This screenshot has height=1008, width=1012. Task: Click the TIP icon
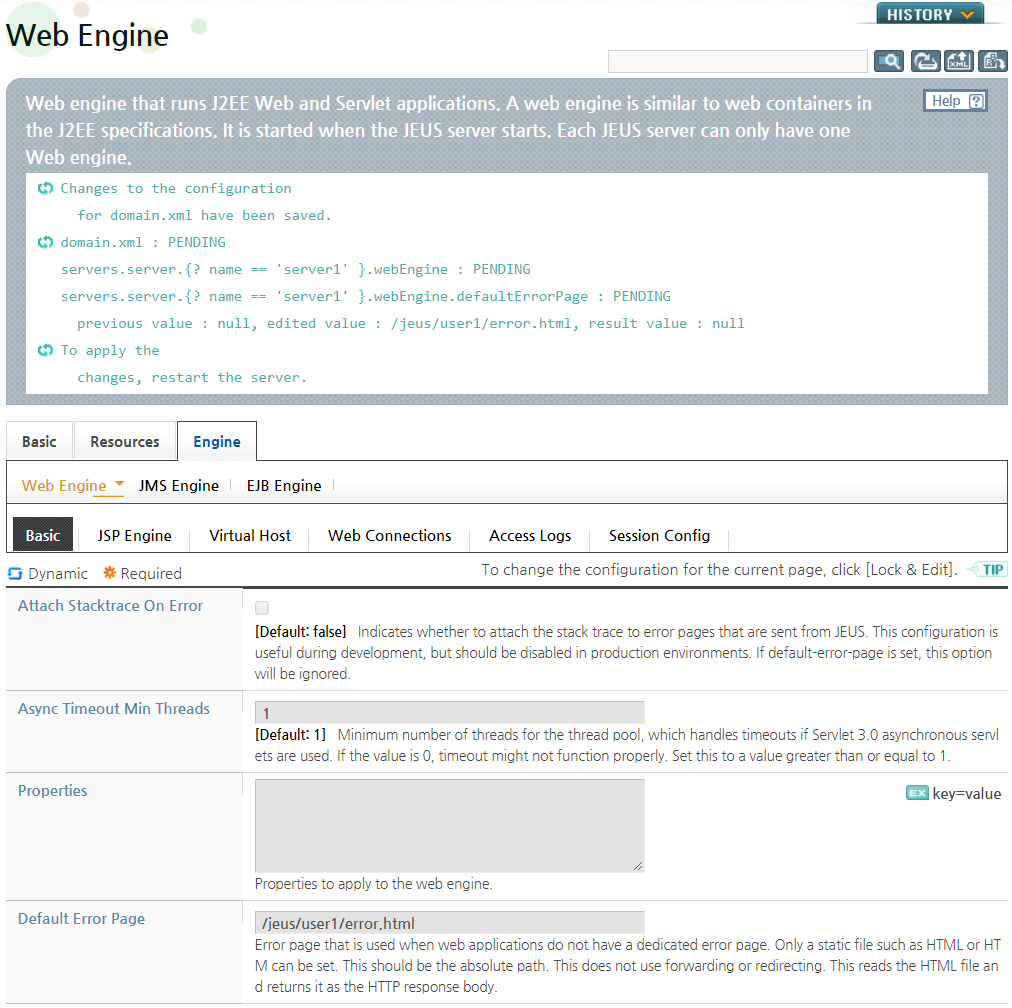pyautogui.click(x=987, y=570)
